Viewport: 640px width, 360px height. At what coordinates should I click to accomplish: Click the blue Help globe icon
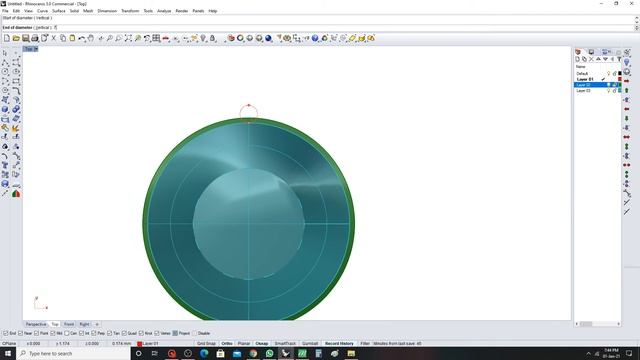click(315, 38)
